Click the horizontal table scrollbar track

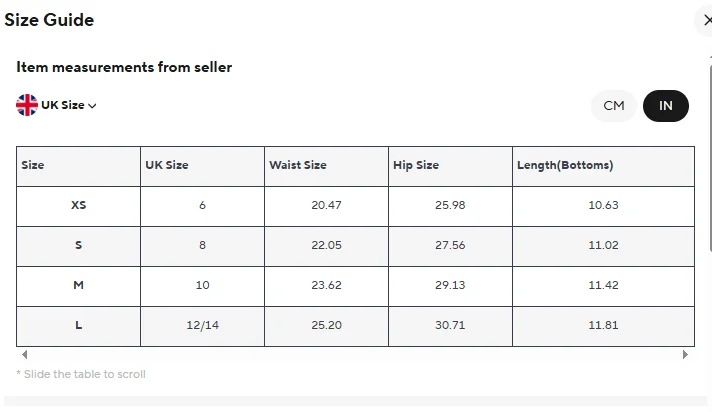pos(355,355)
